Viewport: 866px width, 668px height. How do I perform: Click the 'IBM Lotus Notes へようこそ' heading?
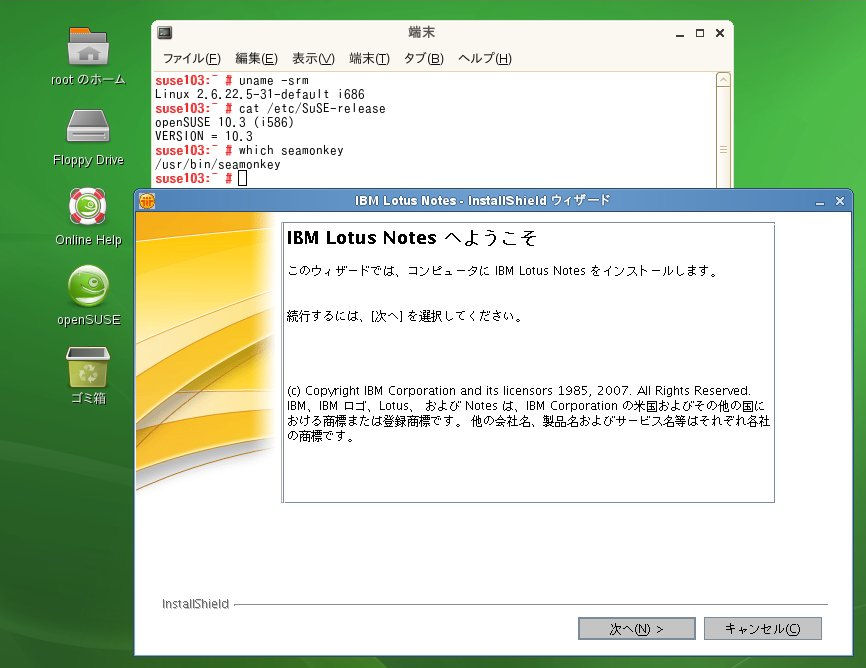pyautogui.click(x=411, y=238)
